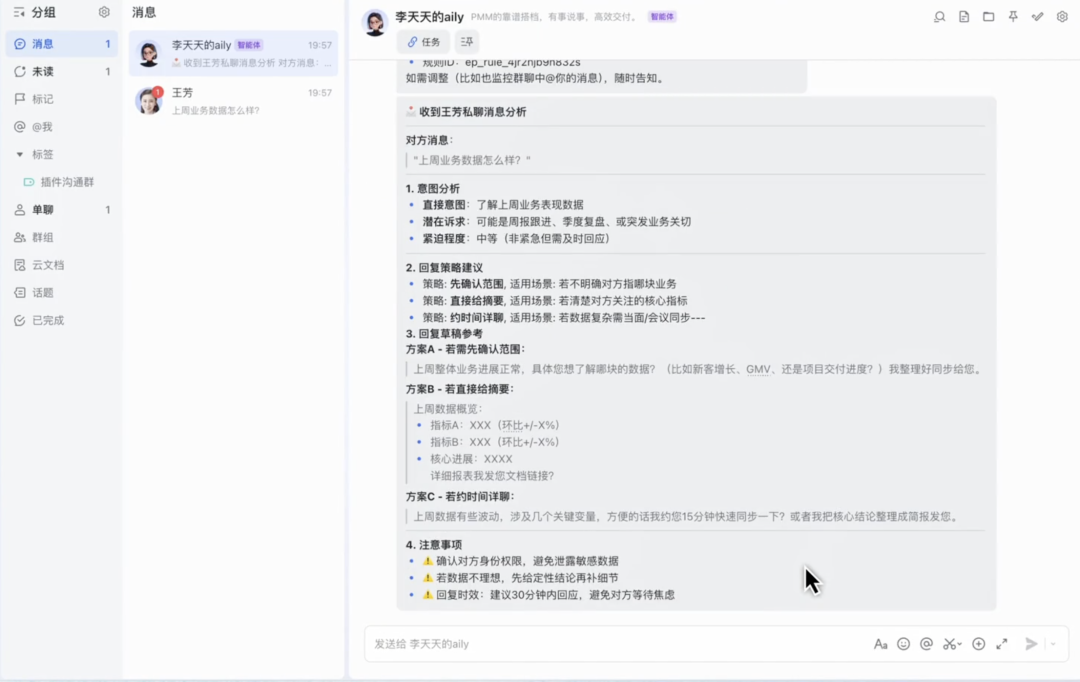Open chat settings gear in top-right
The height and width of the screenshot is (682, 1080).
pos(1062,17)
